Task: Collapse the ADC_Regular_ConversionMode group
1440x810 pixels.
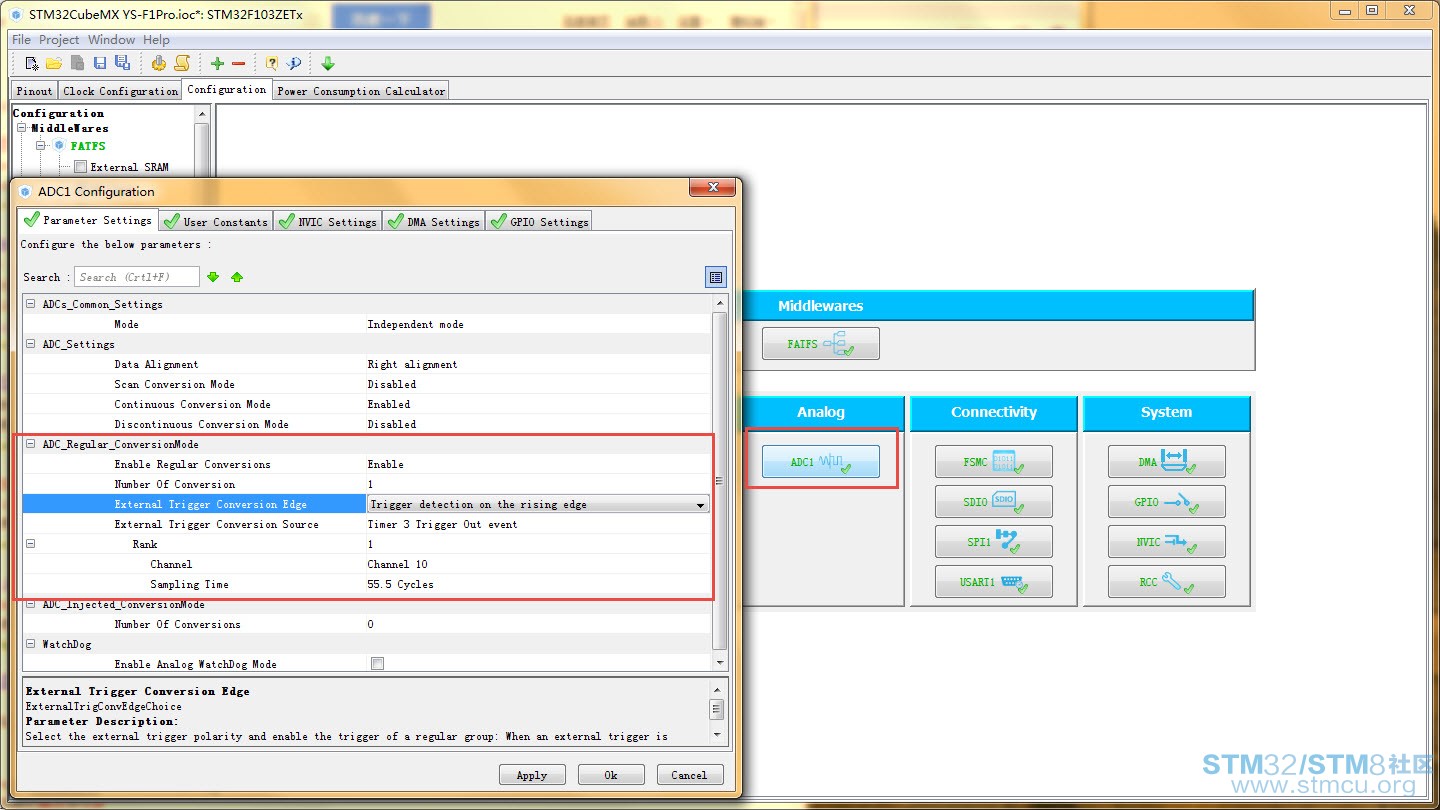Action: (30, 444)
